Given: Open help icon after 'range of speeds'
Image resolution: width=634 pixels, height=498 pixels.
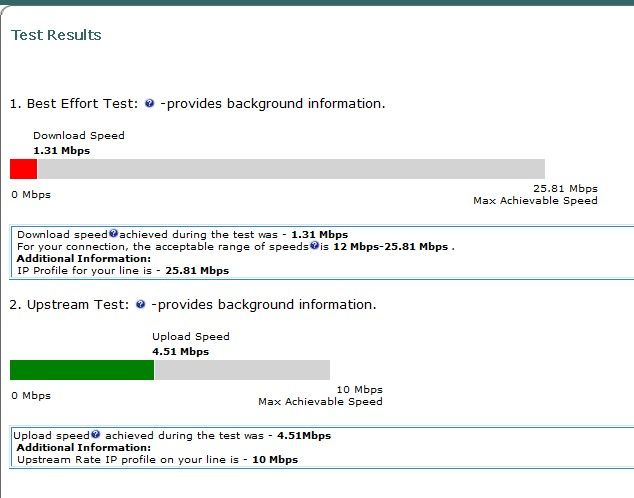Looking at the screenshot, I should pos(315,245).
